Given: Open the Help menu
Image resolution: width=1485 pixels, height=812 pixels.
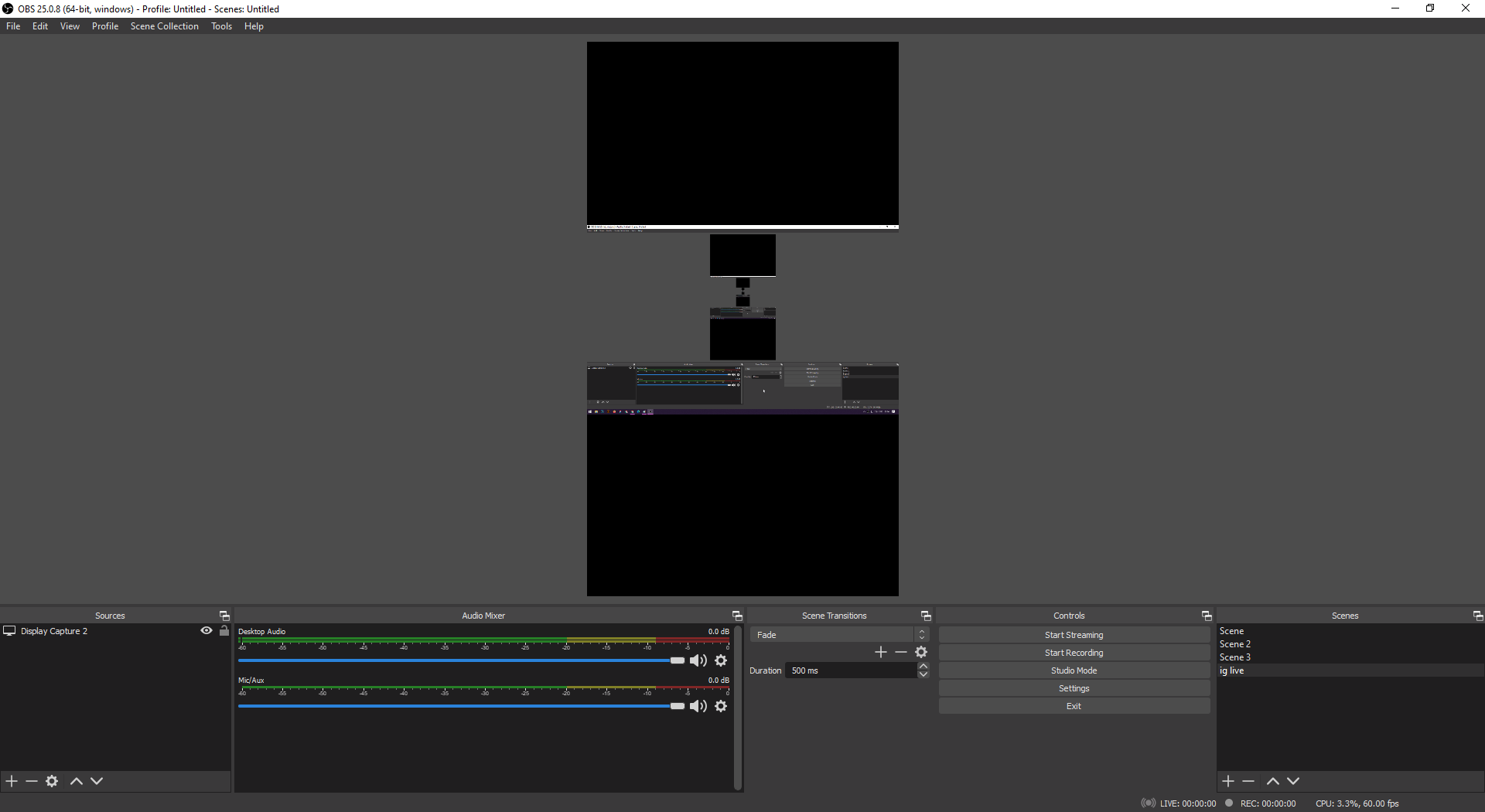Looking at the screenshot, I should [x=254, y=26].
